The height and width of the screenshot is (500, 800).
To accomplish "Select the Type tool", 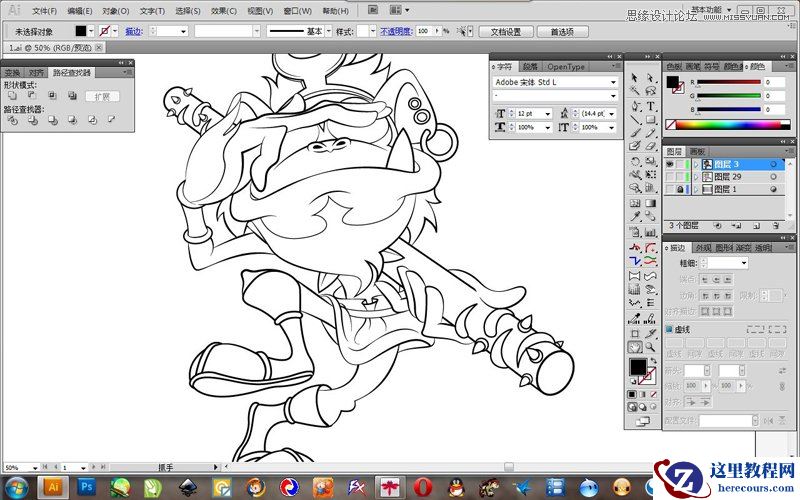I will (650, 106).
